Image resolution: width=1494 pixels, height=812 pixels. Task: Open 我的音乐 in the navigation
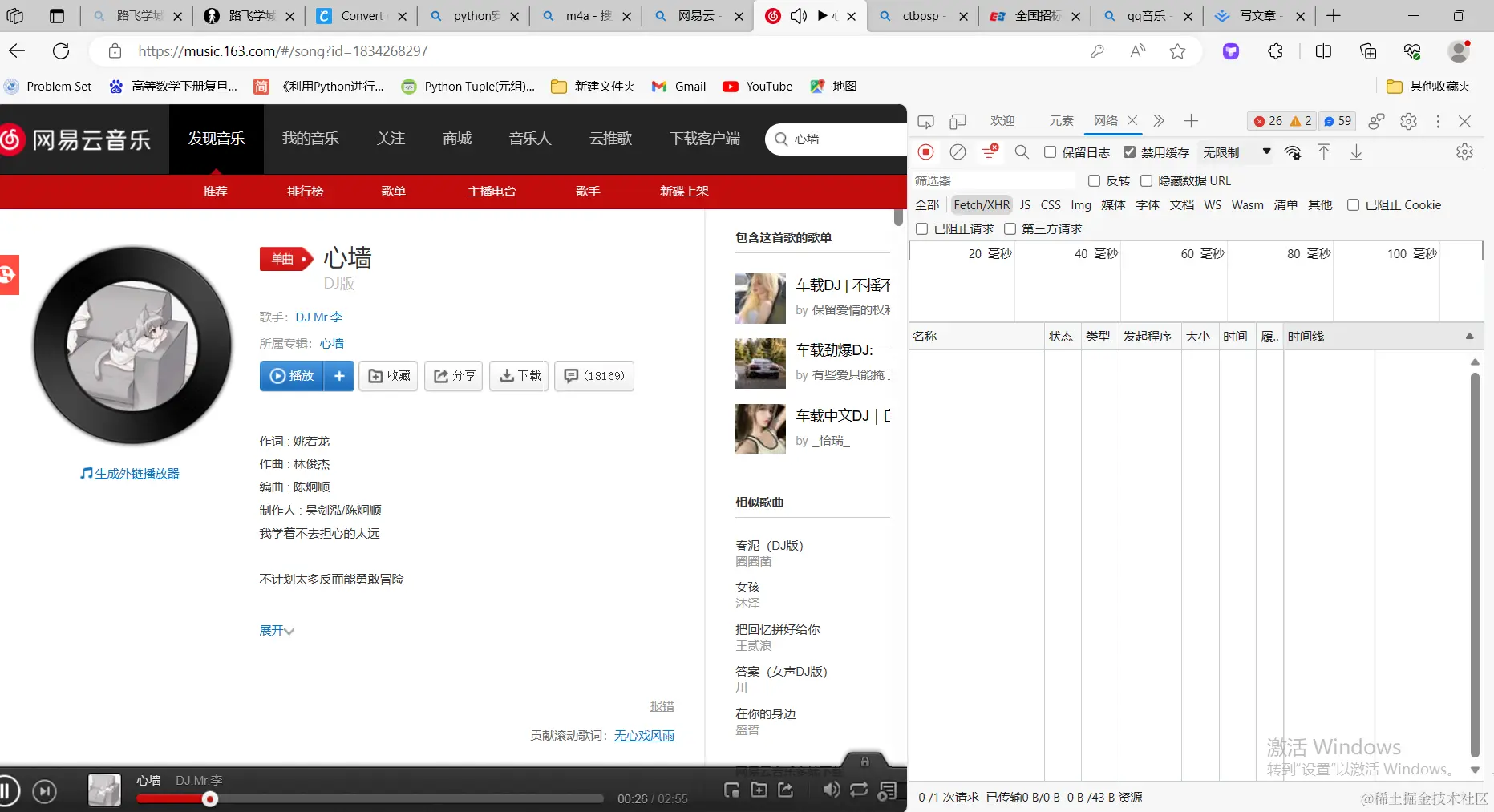(310, 139)
